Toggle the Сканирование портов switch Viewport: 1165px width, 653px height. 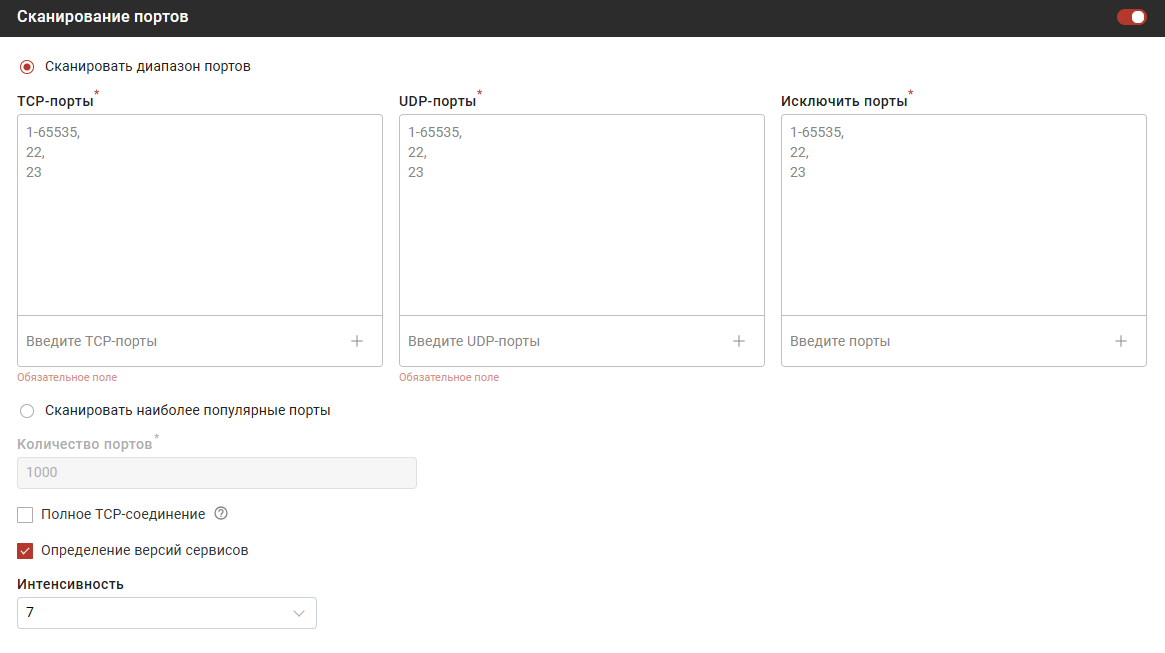click(x=1131, y=17)
